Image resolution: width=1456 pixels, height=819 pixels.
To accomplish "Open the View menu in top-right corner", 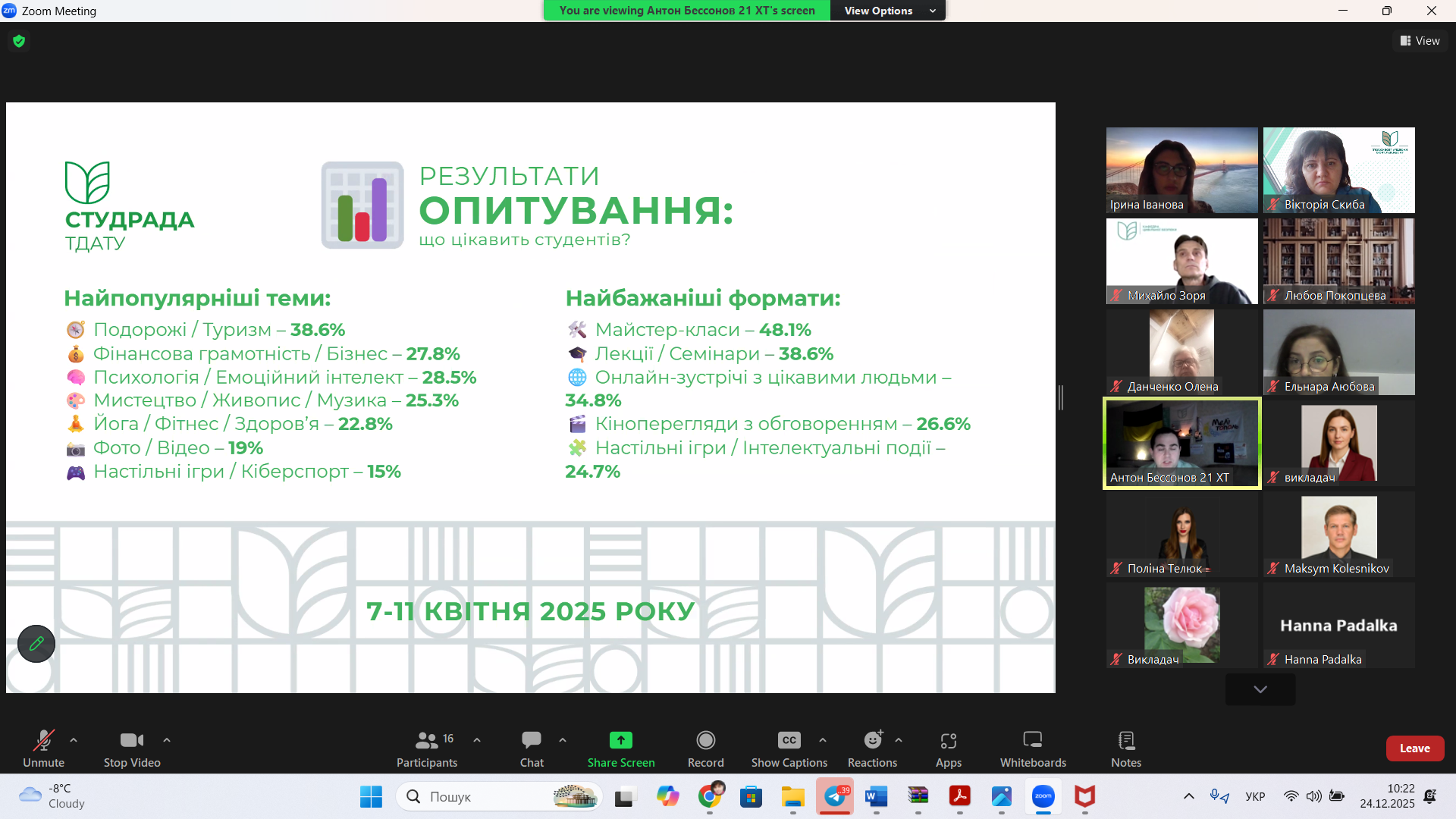I will [1420, 40].
